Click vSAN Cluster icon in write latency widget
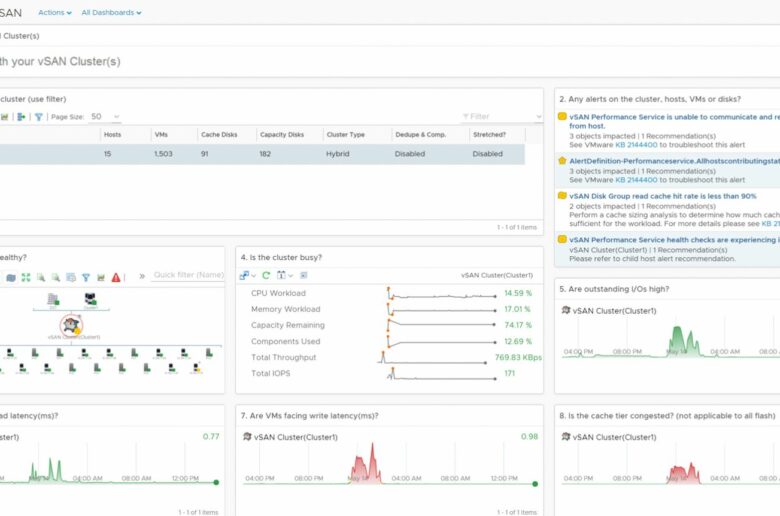 (247, 436)
